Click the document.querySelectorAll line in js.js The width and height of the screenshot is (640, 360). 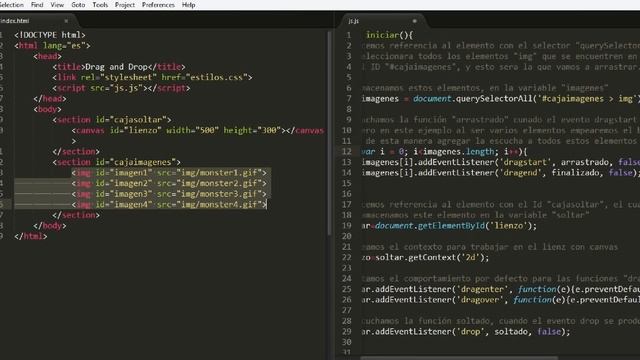pos(501,99)
